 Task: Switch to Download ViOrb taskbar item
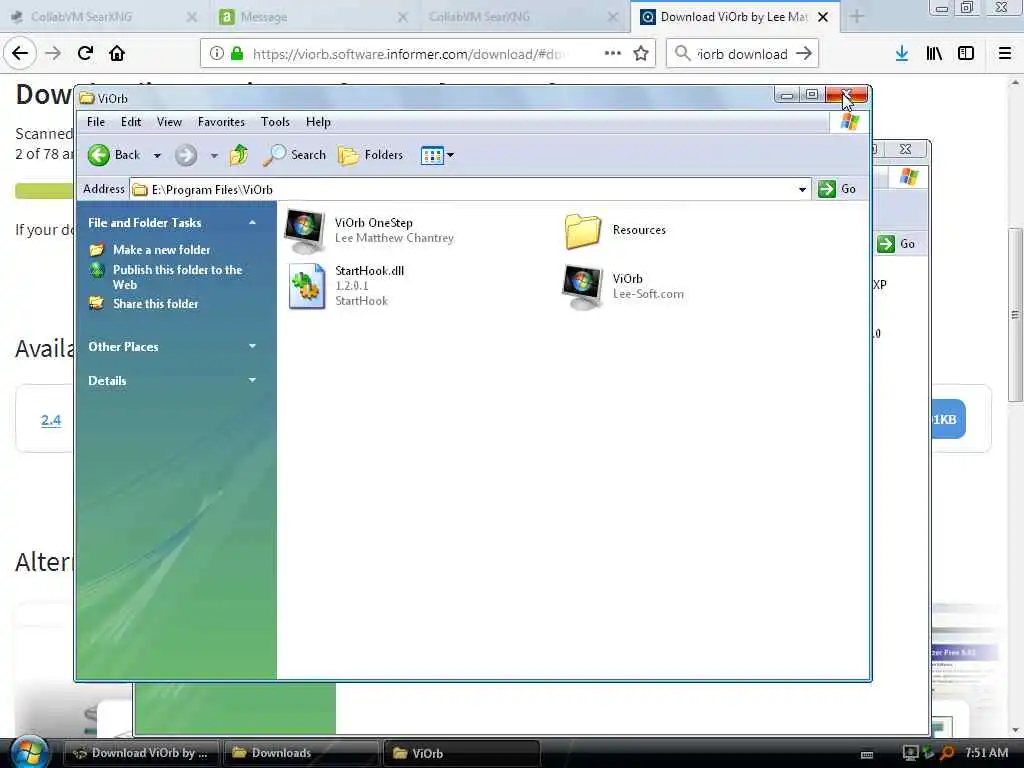(x=142, y=753)
